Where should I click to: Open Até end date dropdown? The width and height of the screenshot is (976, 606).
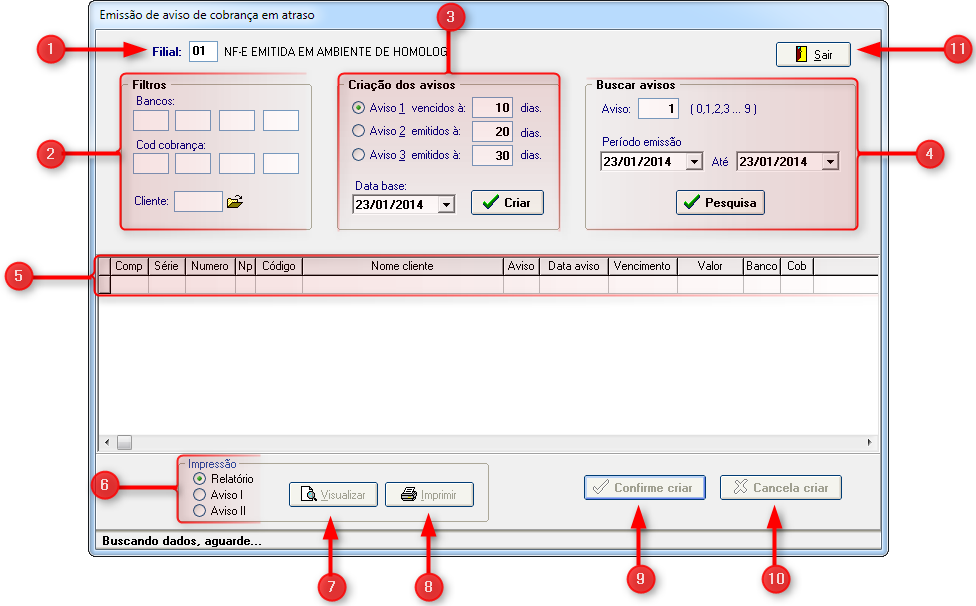[830, 162]
